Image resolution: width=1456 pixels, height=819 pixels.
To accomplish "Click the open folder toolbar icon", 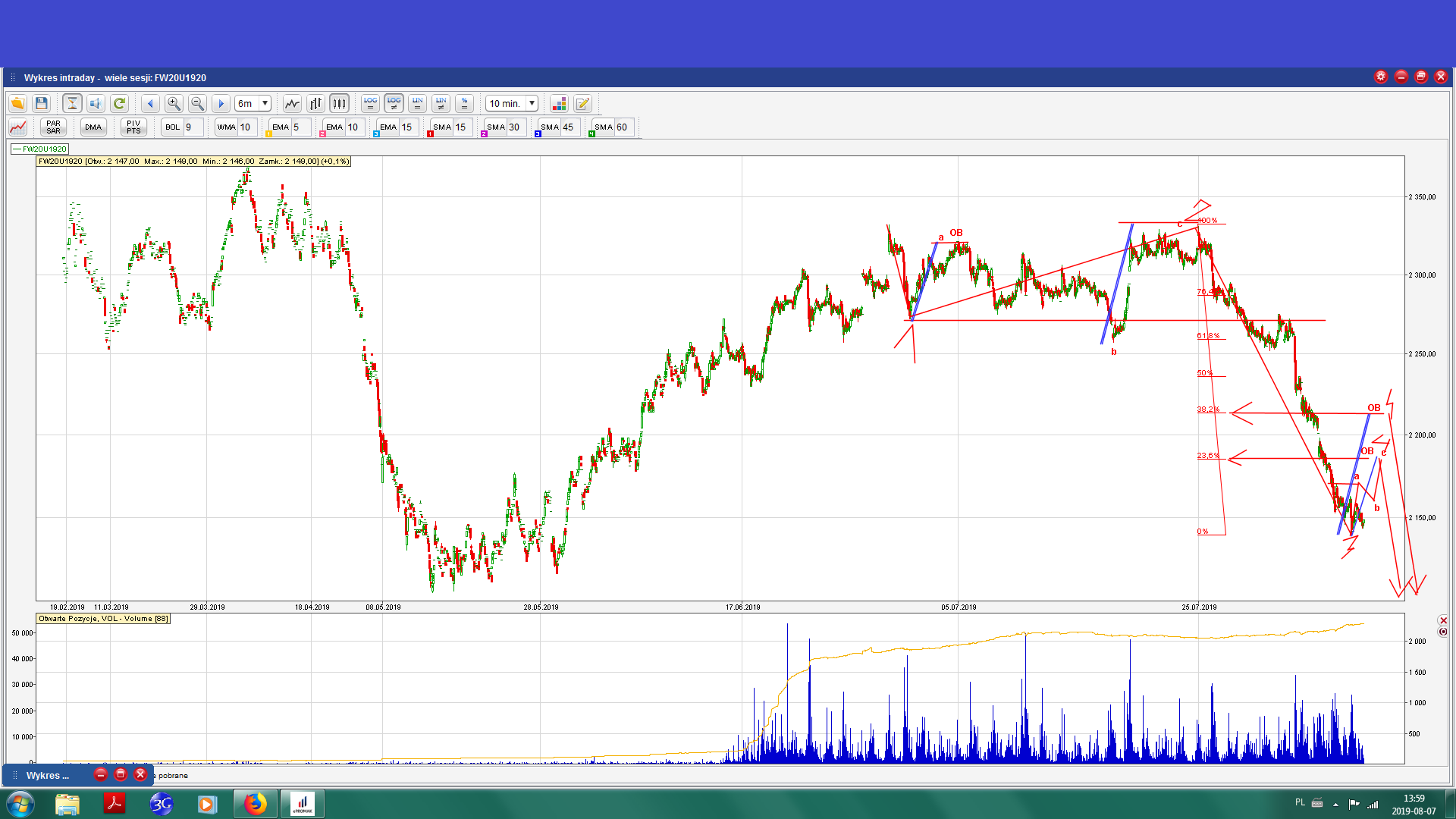I will pyautogui.click(x=17, y=103).
